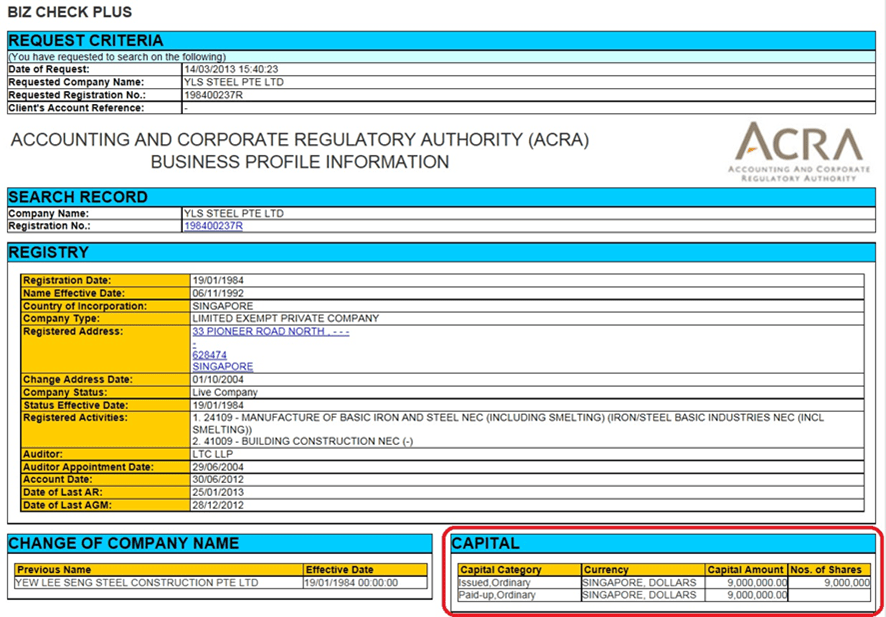
Task: Click the Country of Incorporation label
Action: (85, 306)
